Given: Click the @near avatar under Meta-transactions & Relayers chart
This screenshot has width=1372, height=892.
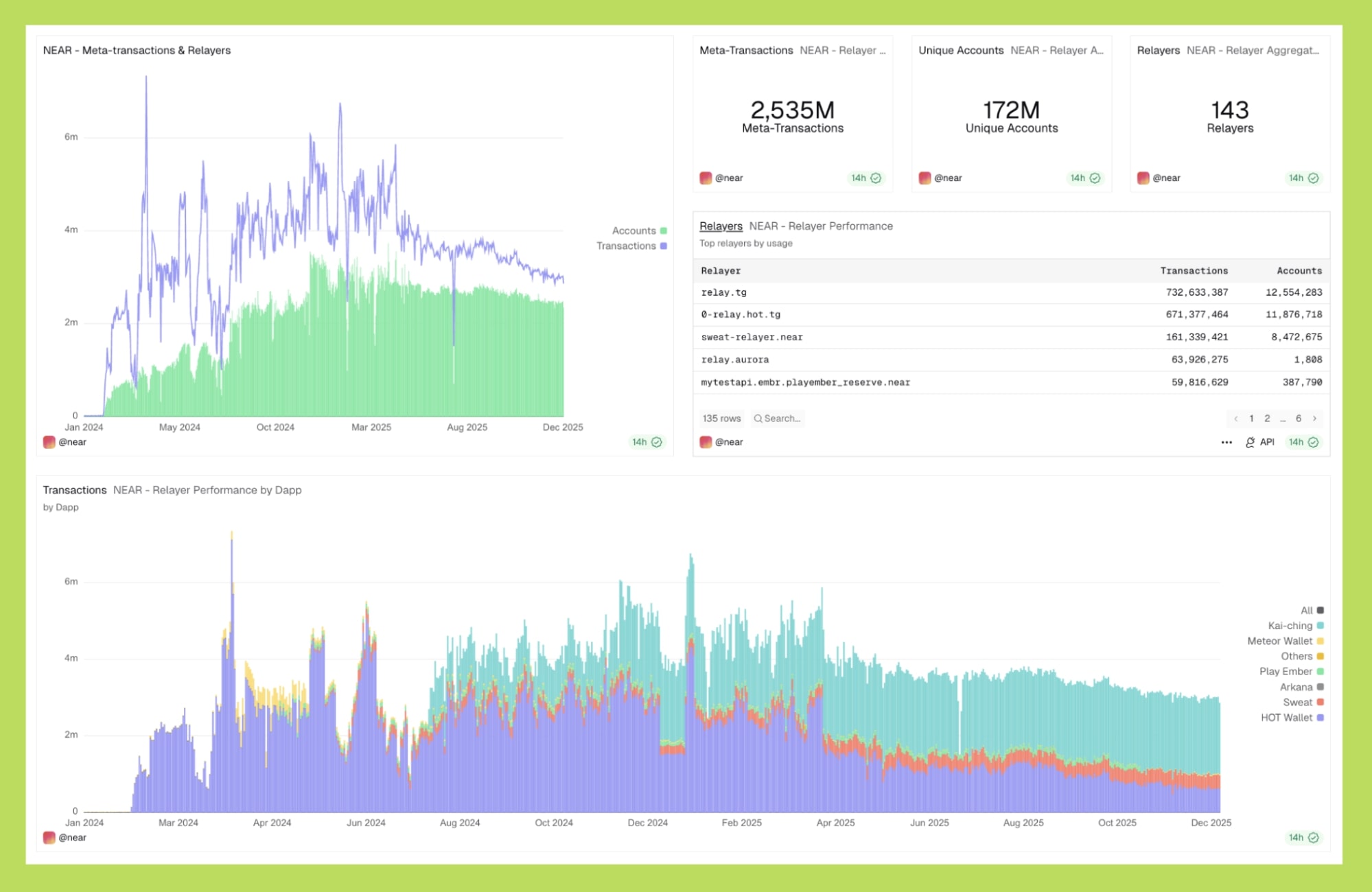Looking at the screenshot, I should [x=49, y=443].
